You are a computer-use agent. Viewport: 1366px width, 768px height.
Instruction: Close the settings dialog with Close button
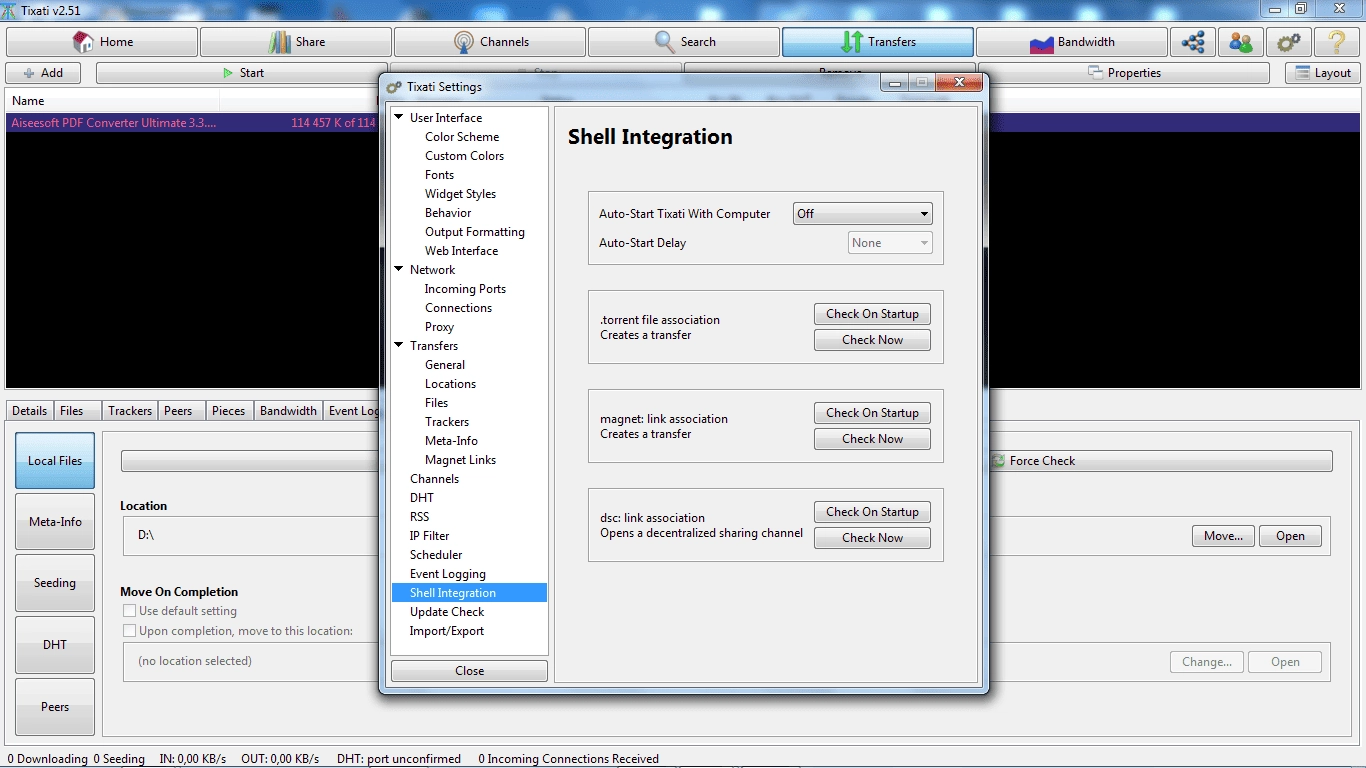469,671
